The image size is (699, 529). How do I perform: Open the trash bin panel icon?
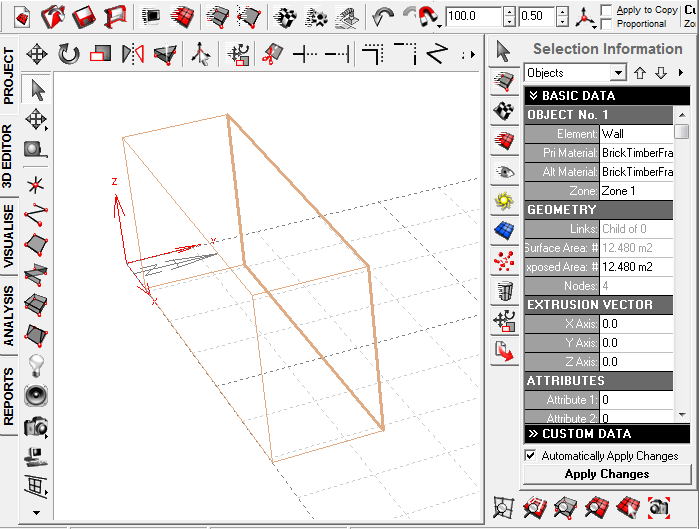(x=504, y=291)
